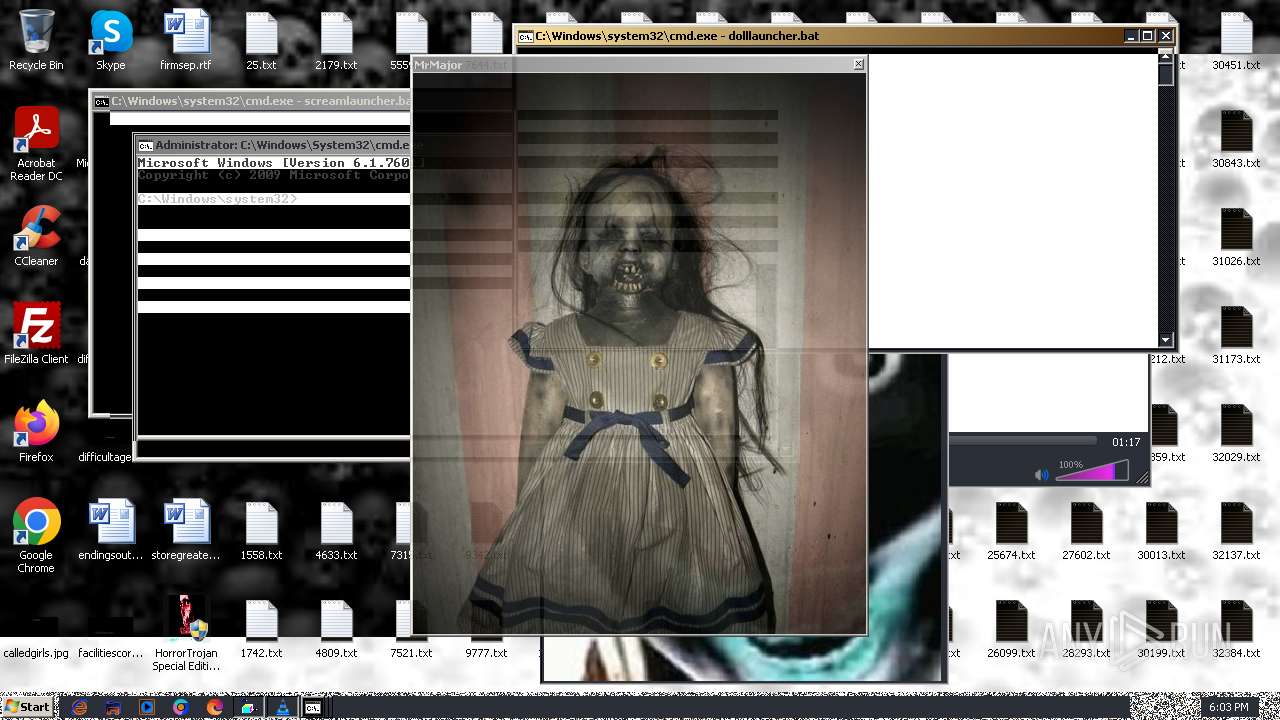Open Internet Explorer from the taskbar
This screenshot has width=1280, height=720.
[x=80, y=707]
